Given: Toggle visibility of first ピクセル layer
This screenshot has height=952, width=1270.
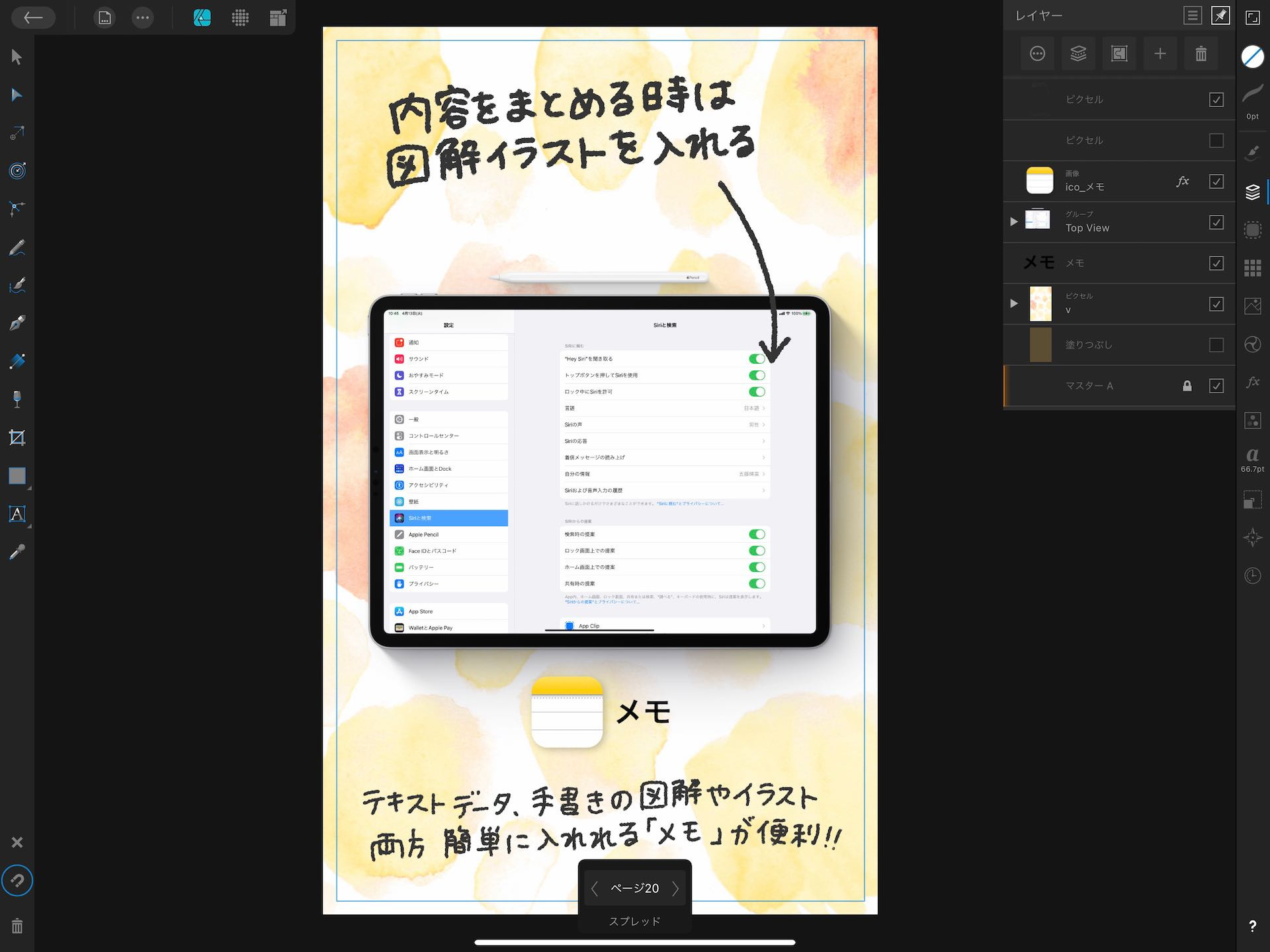Looking at the screenshot, I should pyautogui.click(x=1216, y=100).
